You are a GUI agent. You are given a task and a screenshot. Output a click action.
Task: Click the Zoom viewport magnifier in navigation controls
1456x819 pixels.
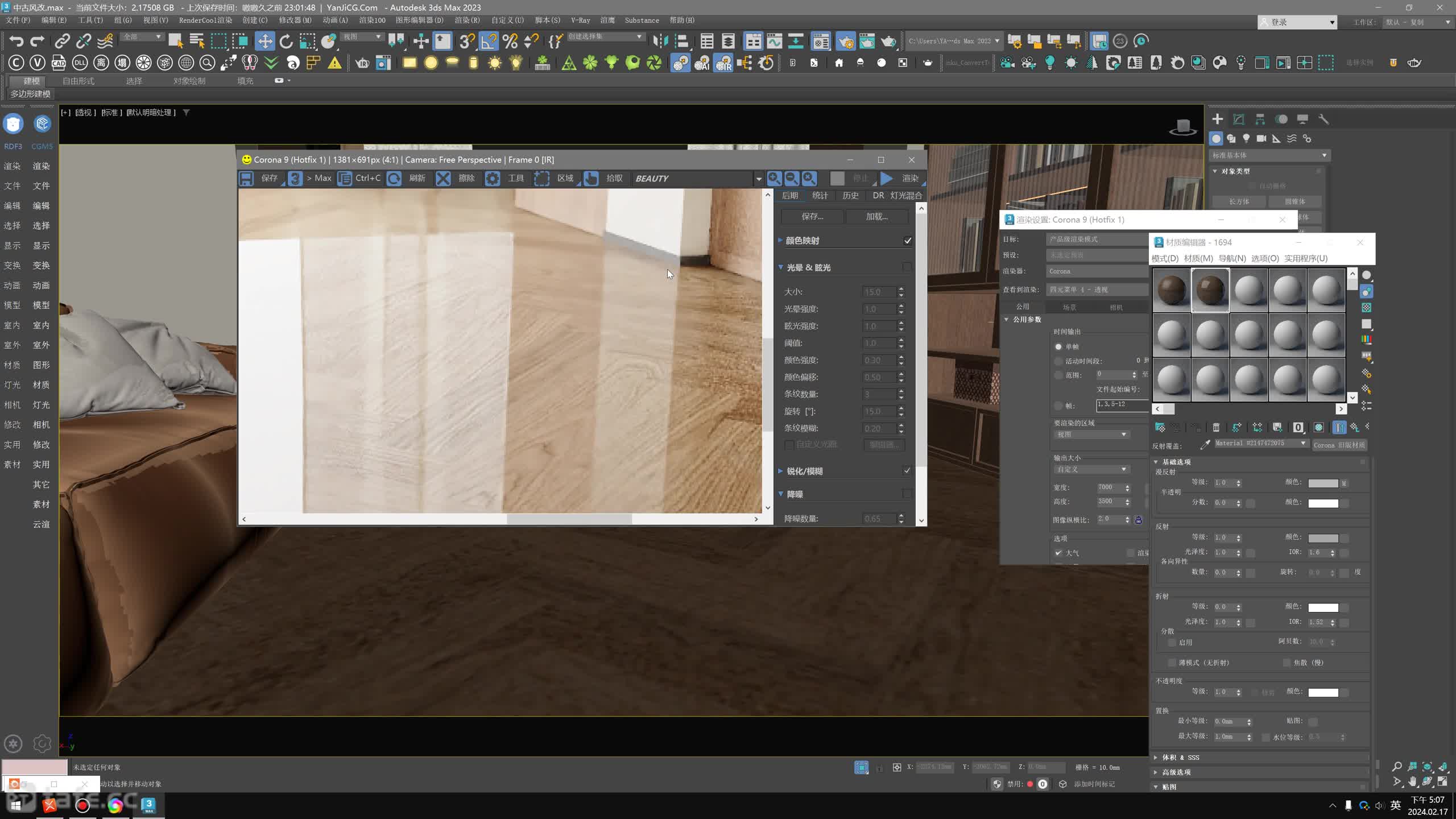point(1396,767)
